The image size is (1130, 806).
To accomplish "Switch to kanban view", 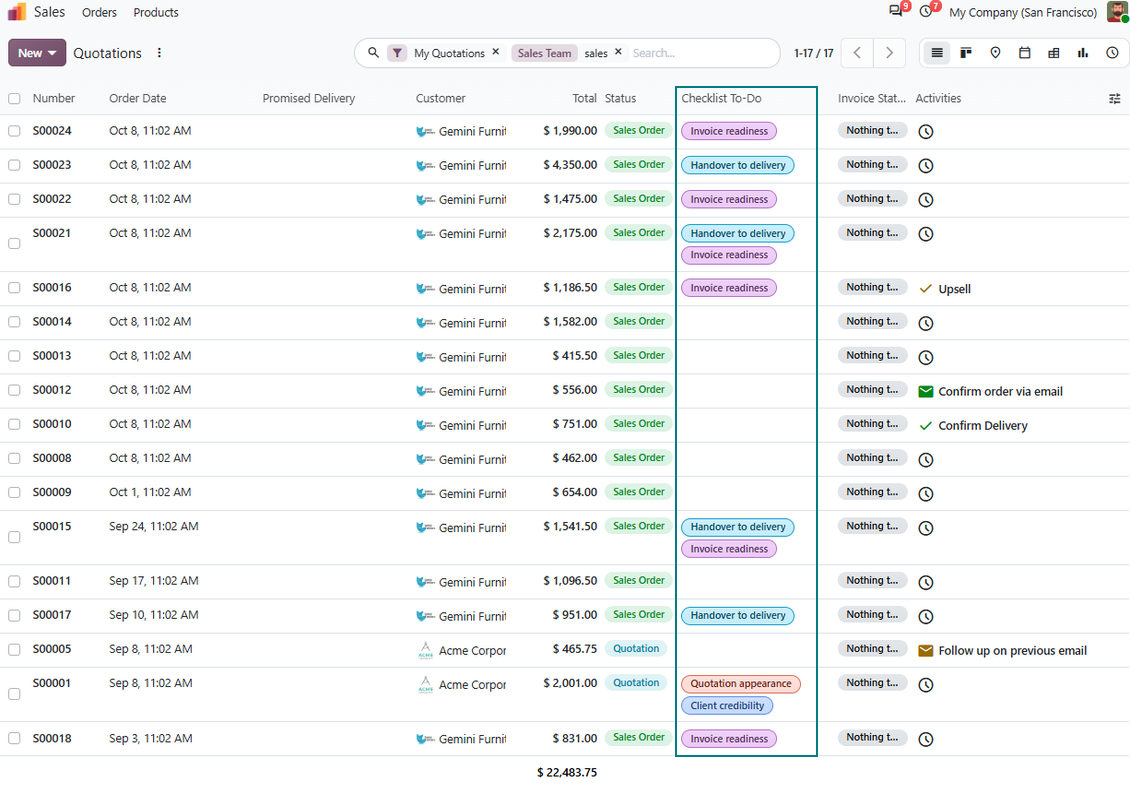I will (966, 53).
